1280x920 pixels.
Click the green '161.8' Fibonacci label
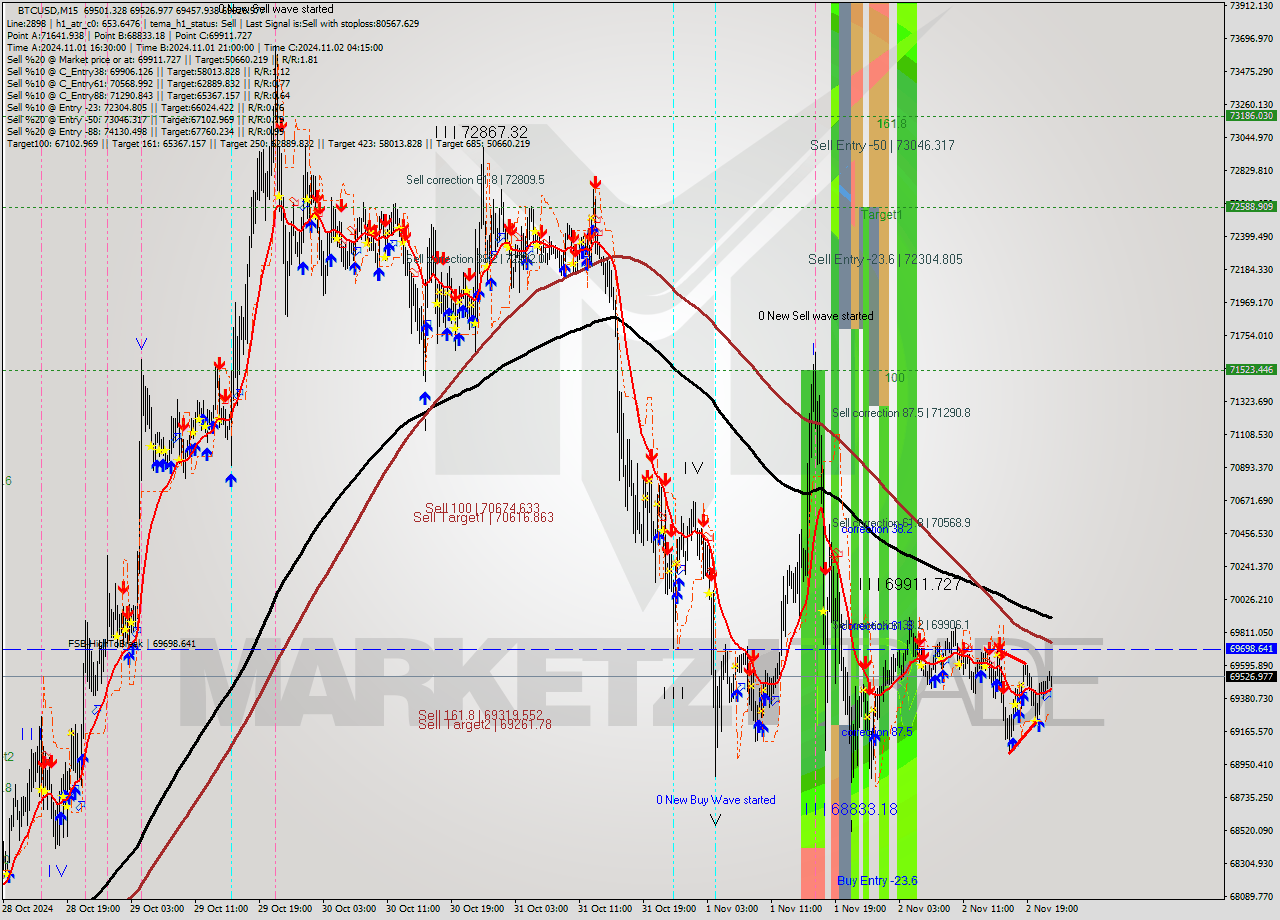point(891,123)
